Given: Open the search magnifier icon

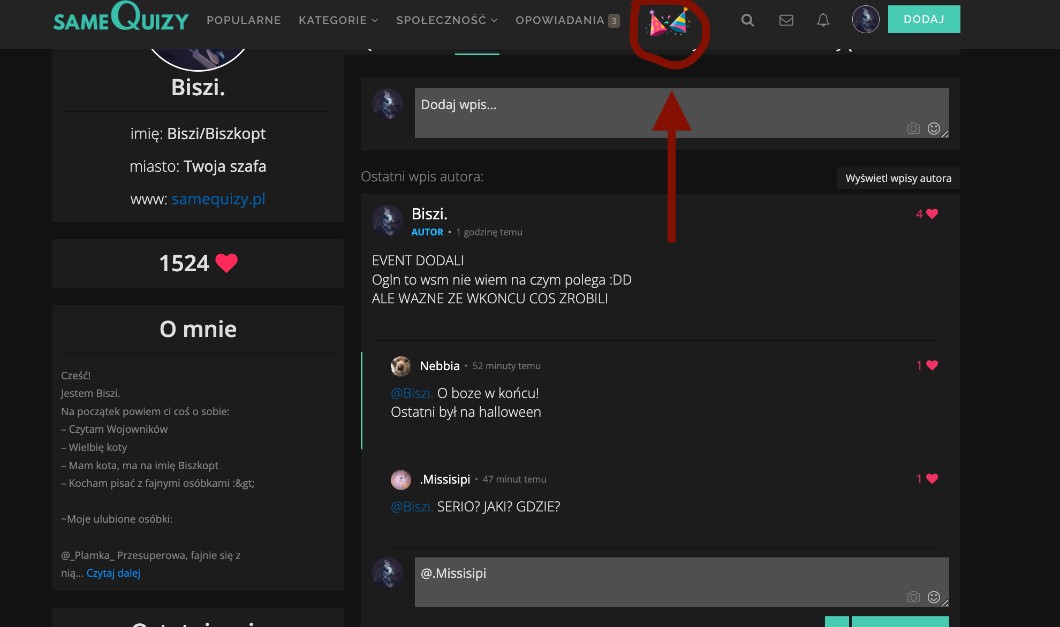Looking at the screenshot, I should coord(748,20).
